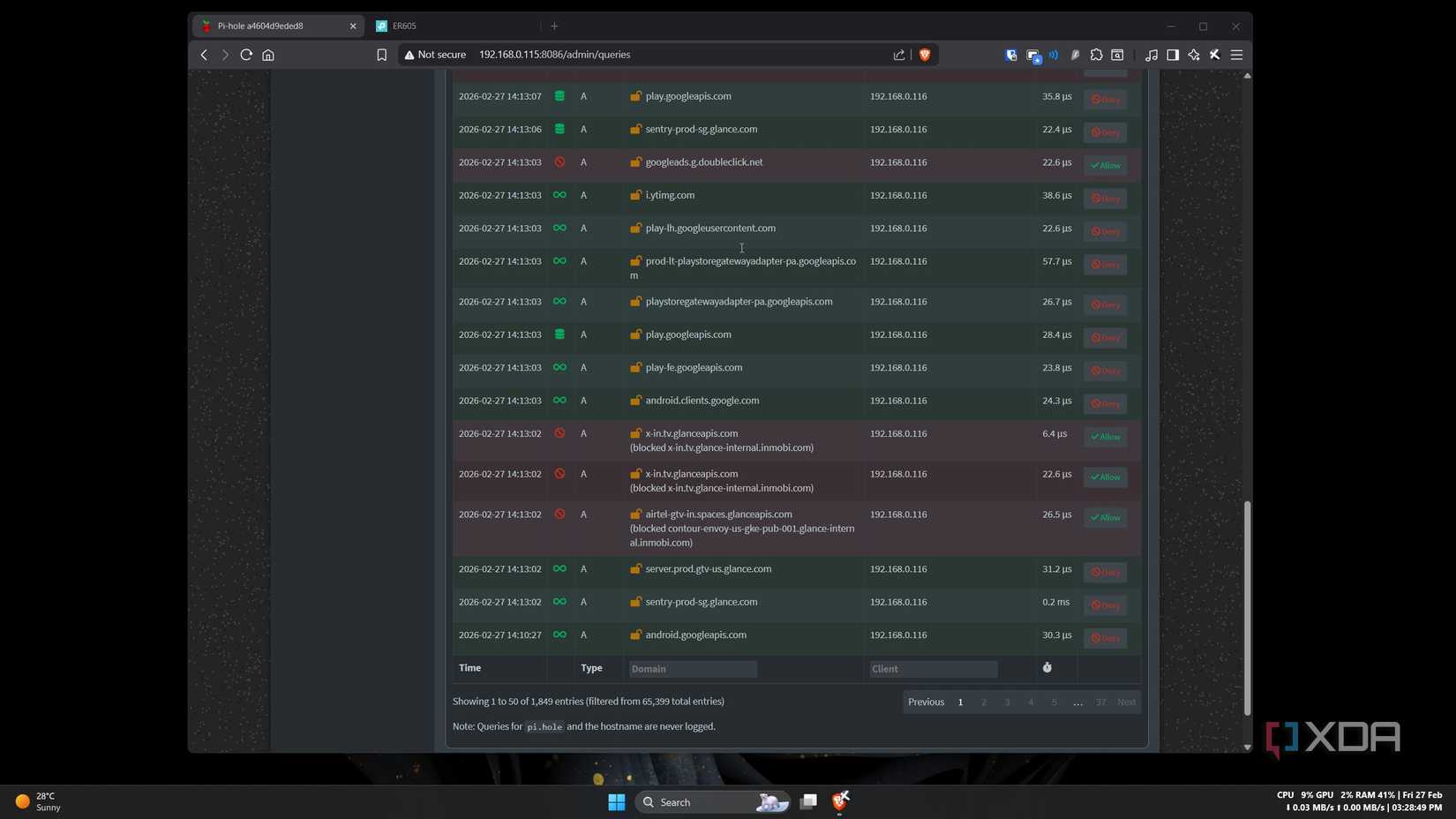The image size is (1456, 819).
Task: Open the Brave hamburger menu
Action: (x=1236, y=55)
